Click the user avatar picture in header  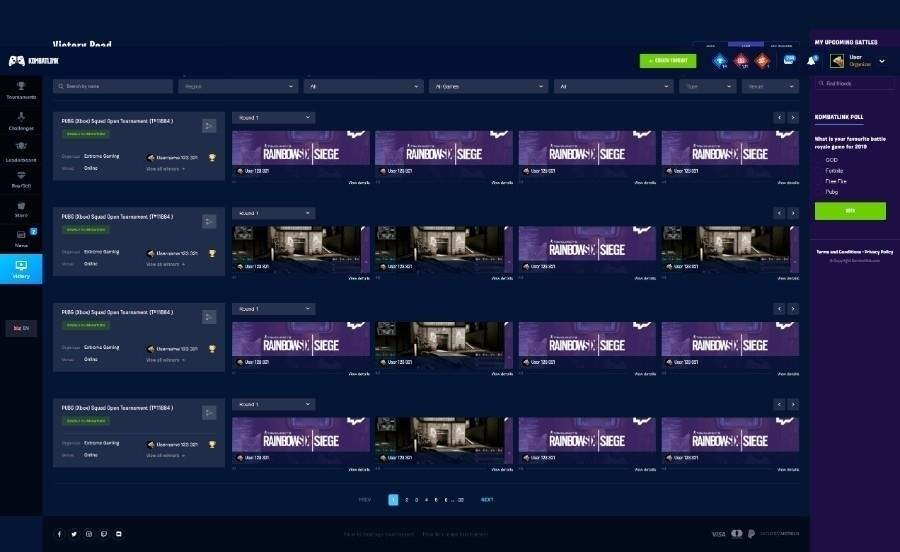click(837, 61)
